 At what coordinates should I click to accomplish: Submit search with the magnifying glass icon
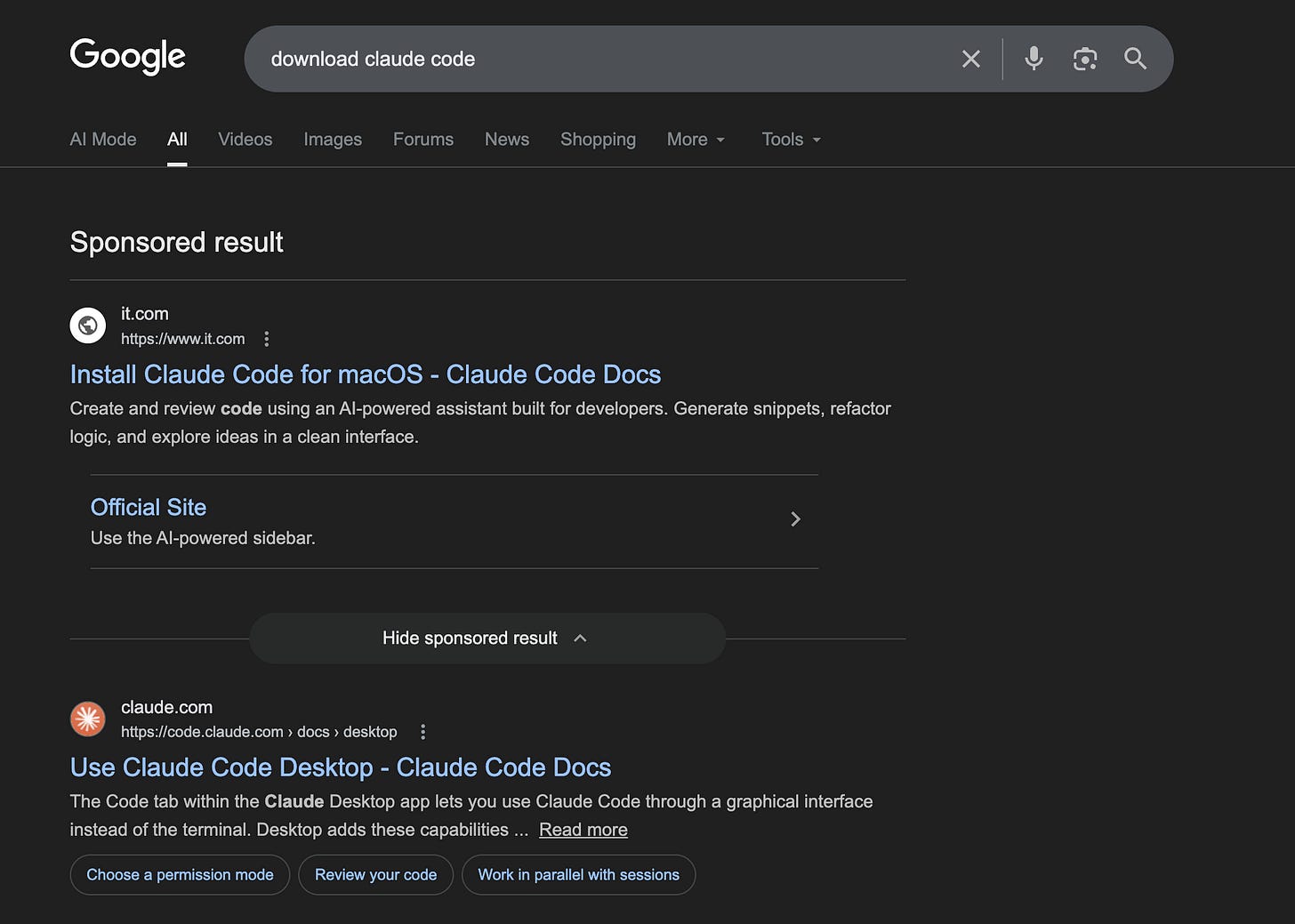coord(1135,59)
